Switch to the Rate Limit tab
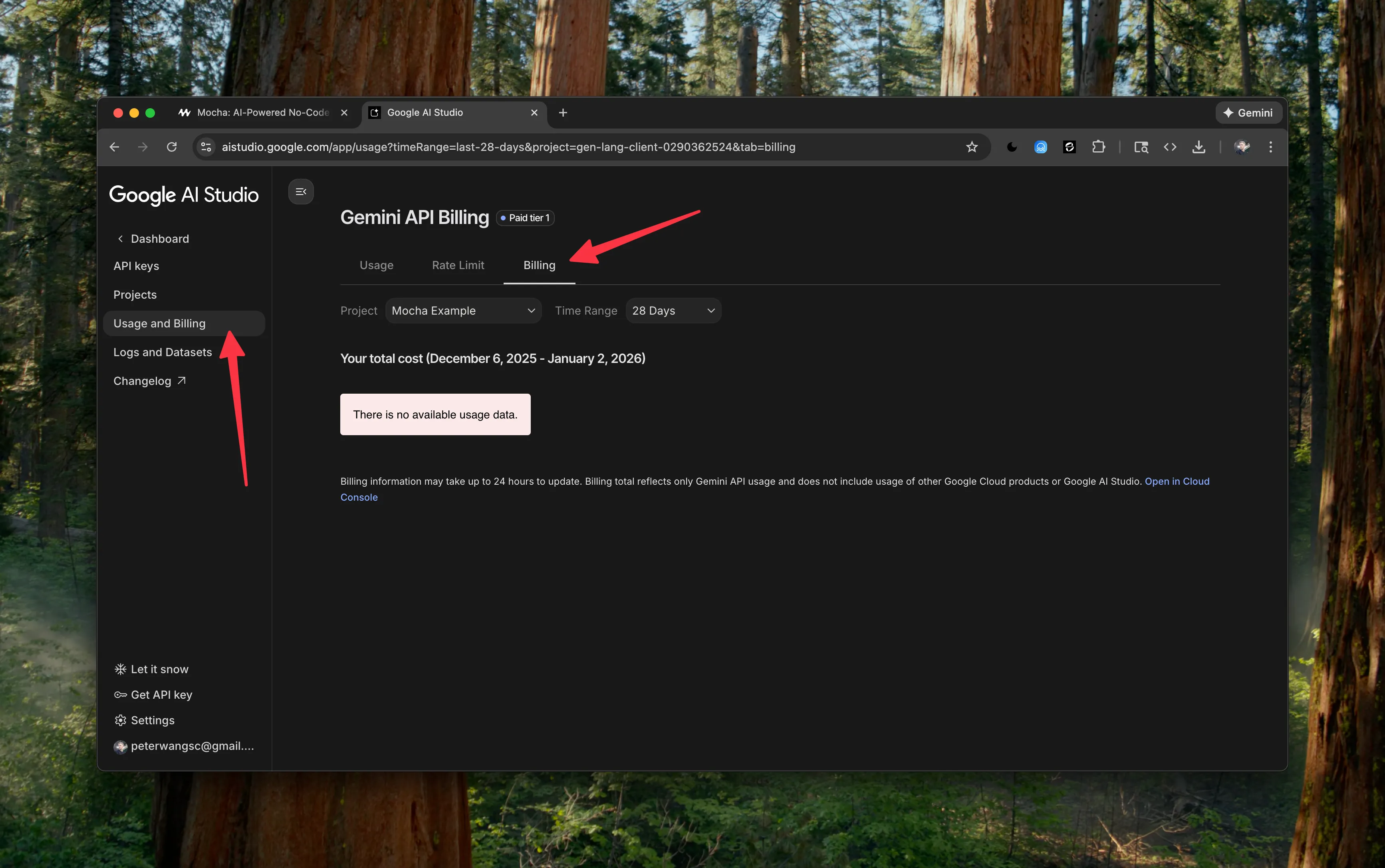 coord(458,265)
